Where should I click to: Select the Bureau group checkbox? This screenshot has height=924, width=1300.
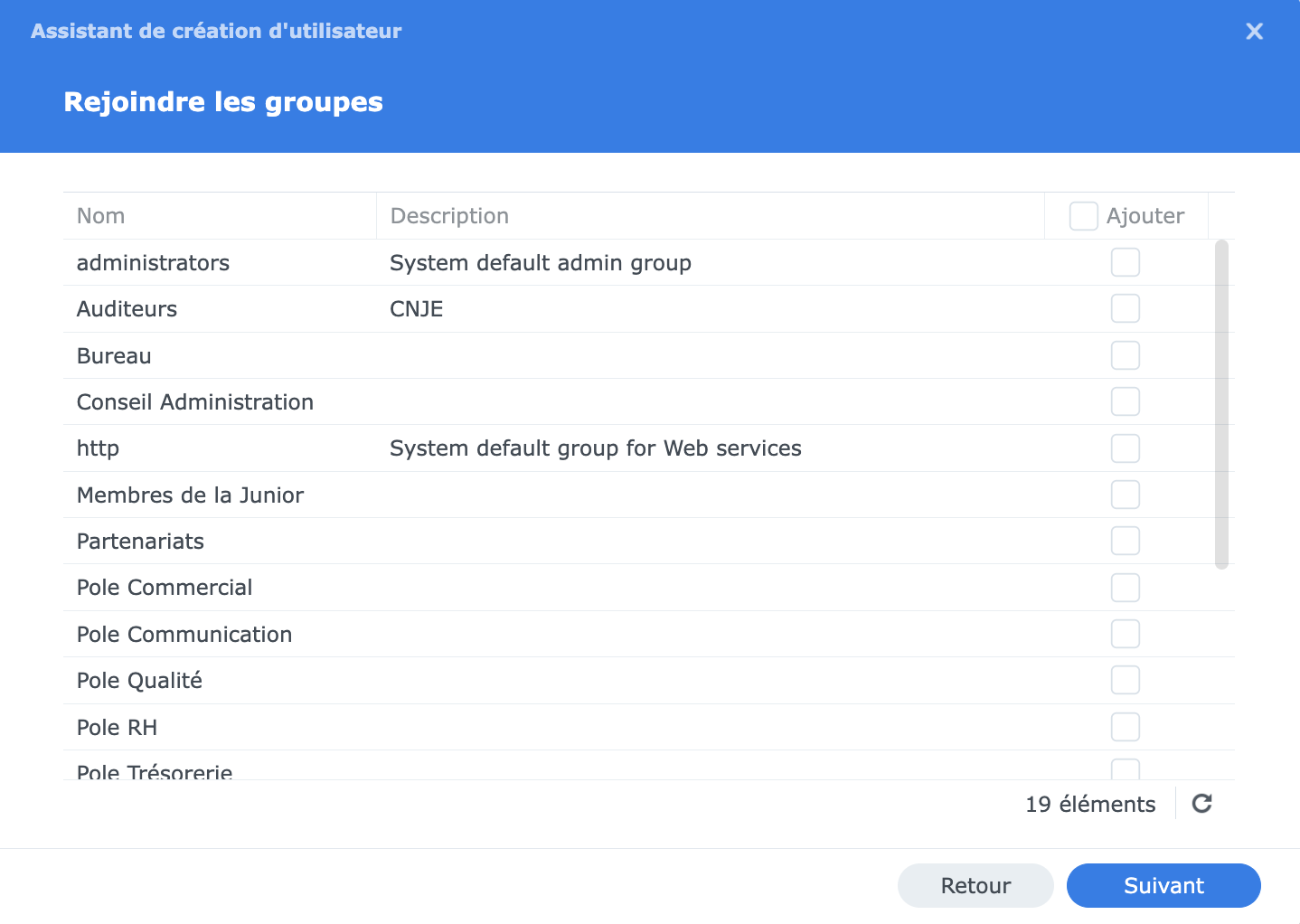pos(1126,355)
